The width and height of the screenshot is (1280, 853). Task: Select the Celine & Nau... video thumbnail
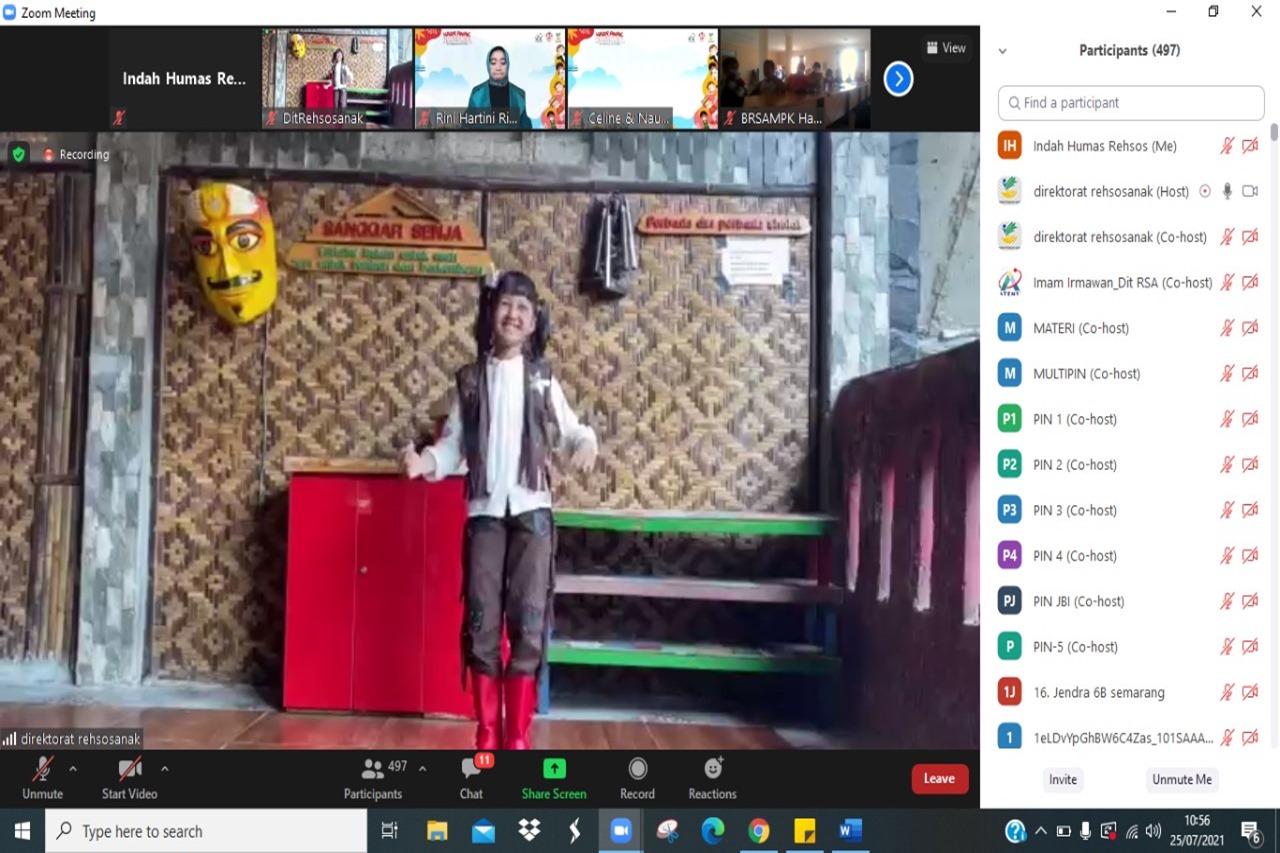pos(643,78)
